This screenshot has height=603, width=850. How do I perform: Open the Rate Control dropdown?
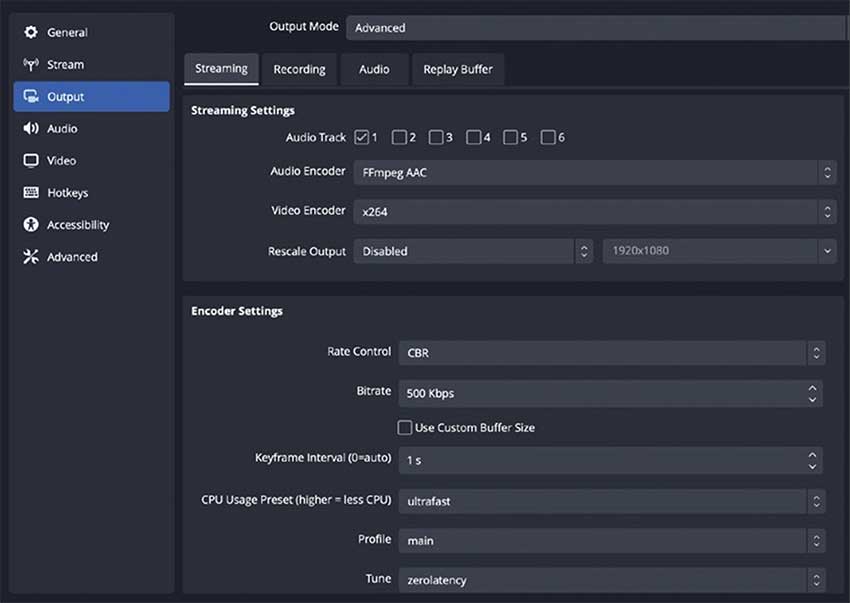click(x=610, y=352)
